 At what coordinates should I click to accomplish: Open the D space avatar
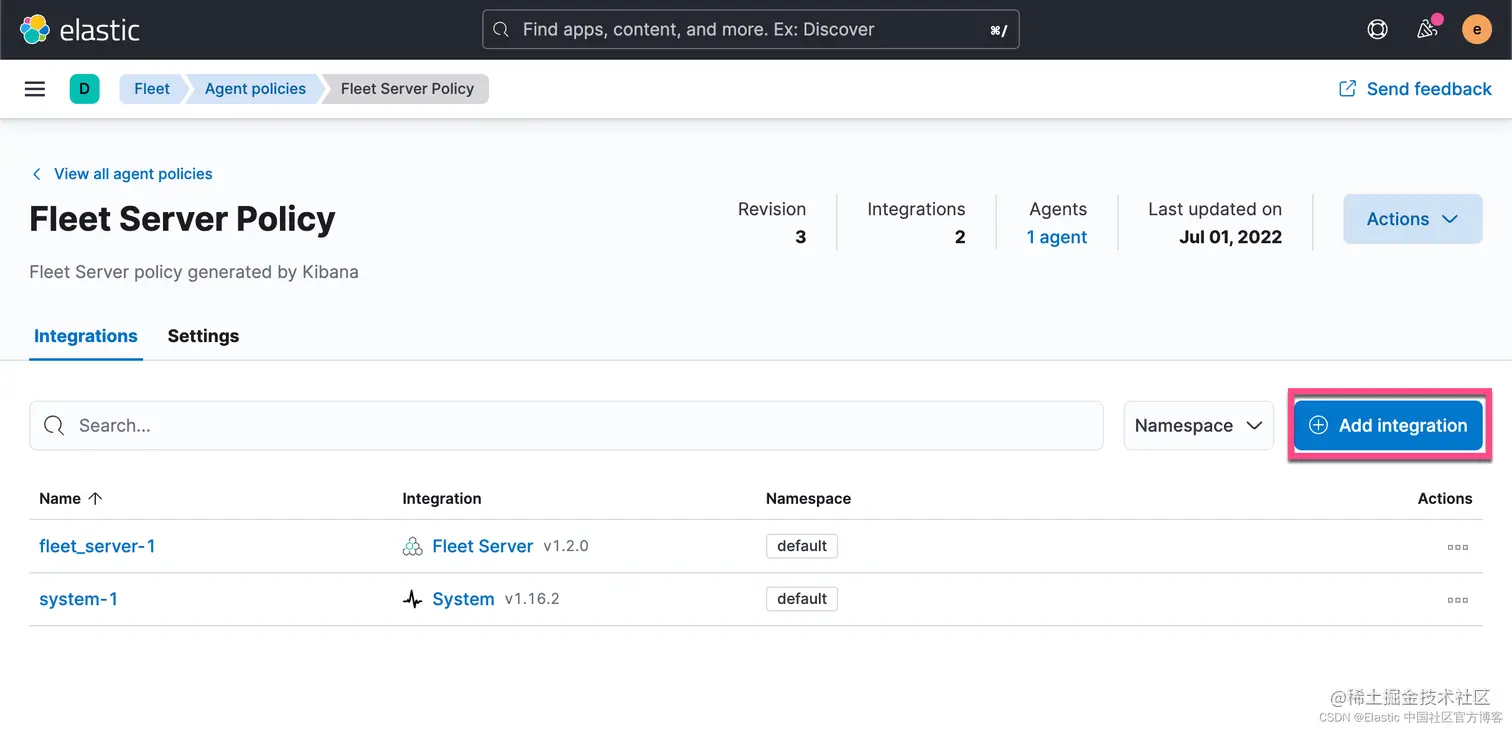click(x=84, y=89)
